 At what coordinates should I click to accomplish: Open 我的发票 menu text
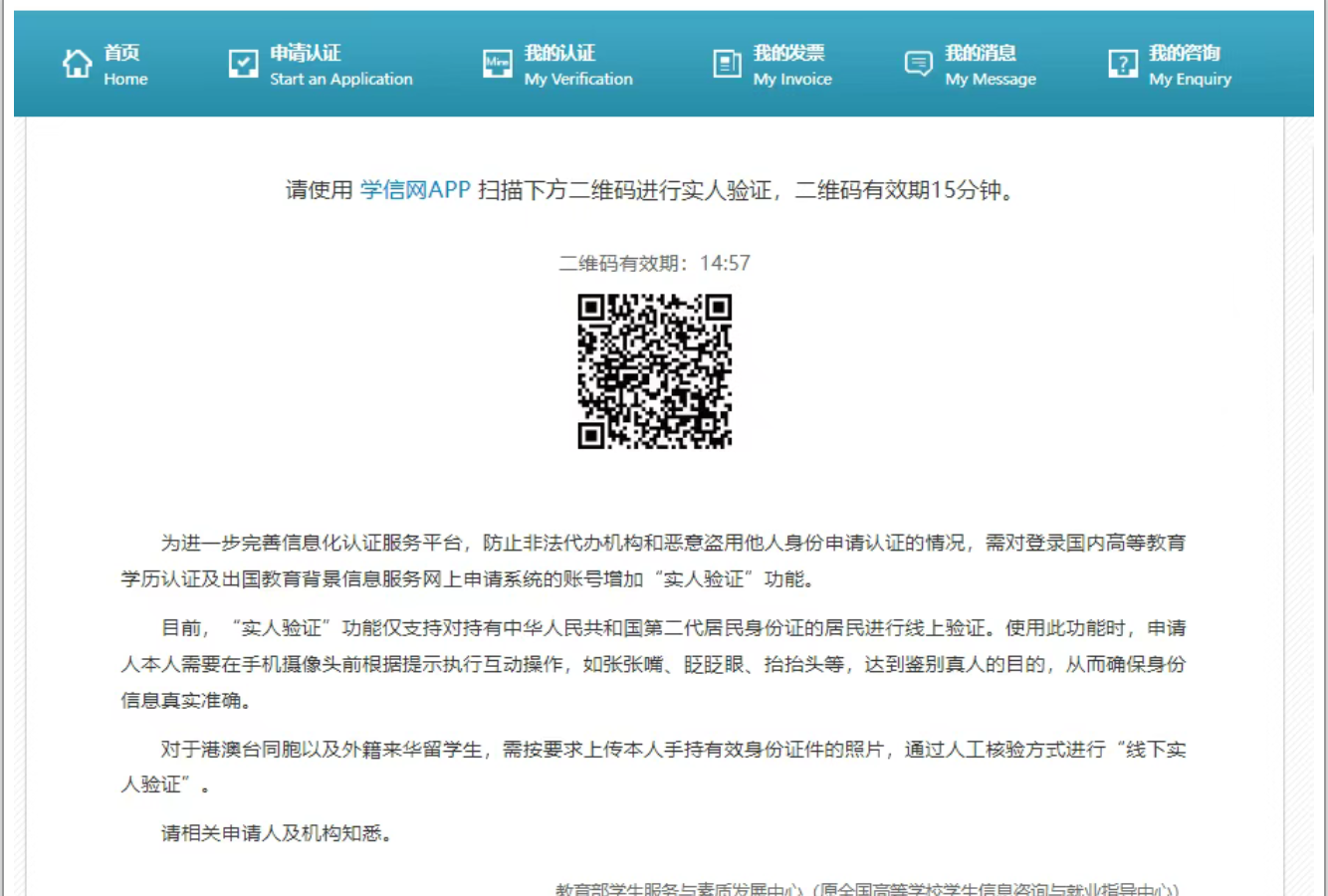[788, 53]
